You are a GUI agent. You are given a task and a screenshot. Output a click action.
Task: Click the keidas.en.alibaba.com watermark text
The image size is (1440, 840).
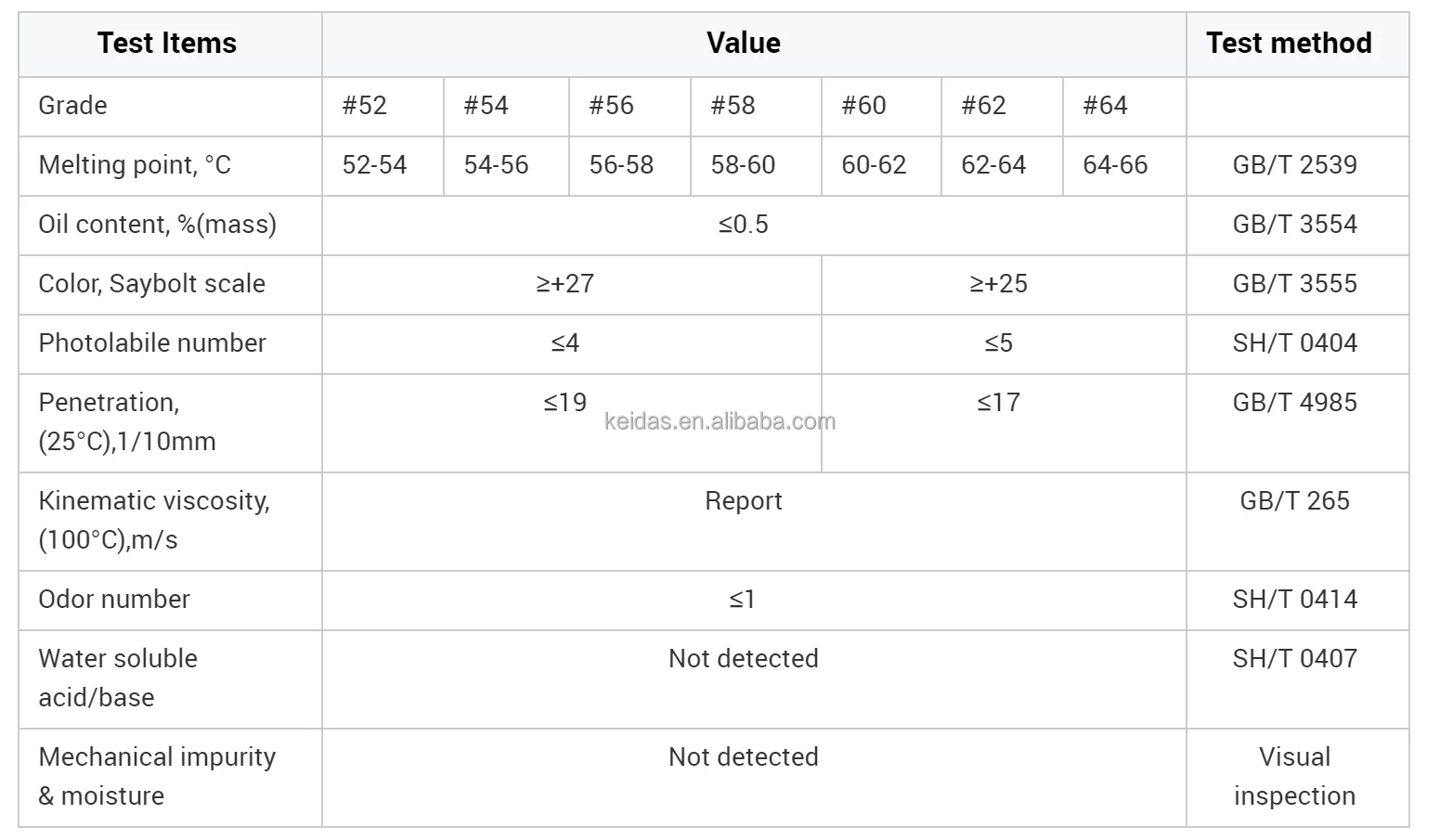720,421
